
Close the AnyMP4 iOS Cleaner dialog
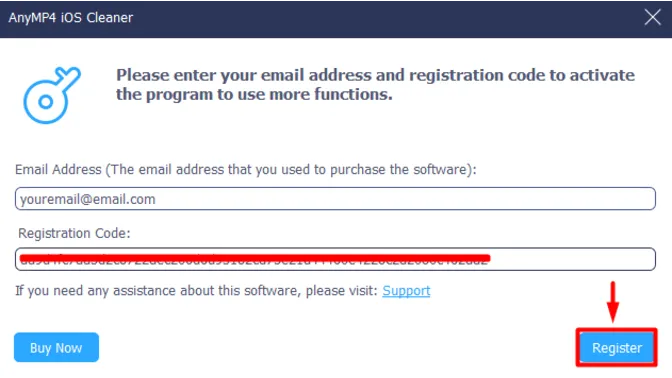click(x=652, y=18)
